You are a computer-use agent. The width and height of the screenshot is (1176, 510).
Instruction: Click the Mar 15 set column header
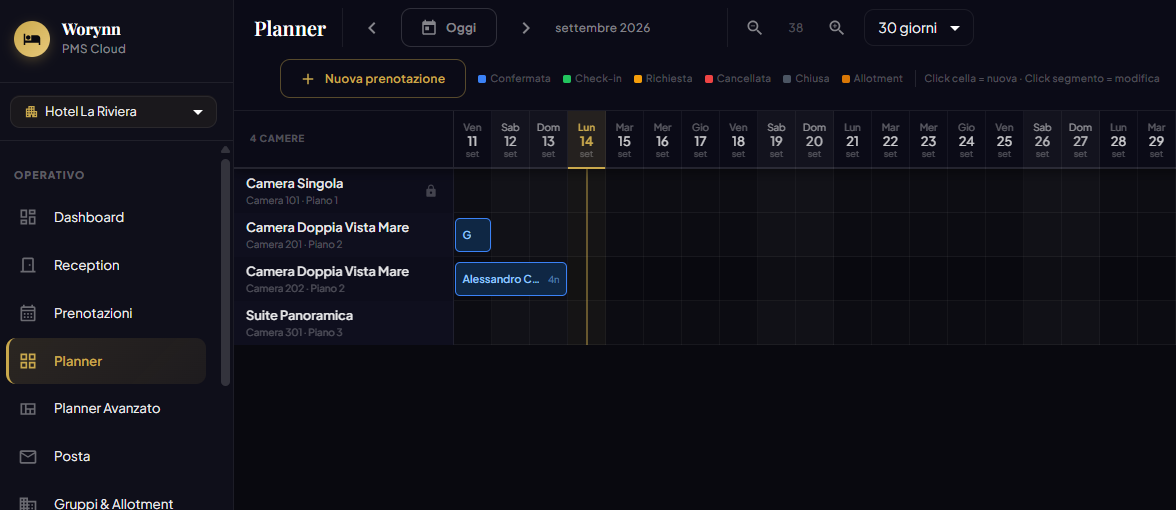pos(625,140)
